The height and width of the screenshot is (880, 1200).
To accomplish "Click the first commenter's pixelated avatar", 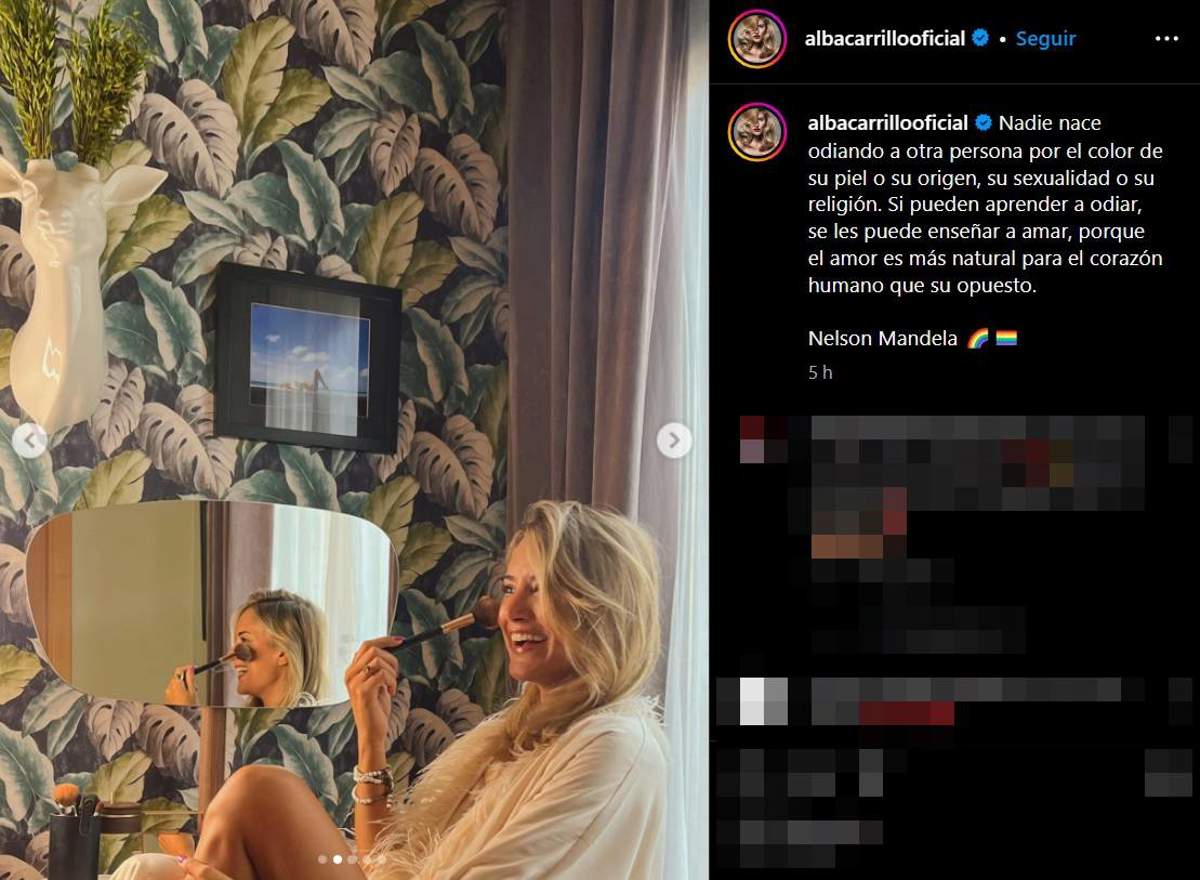I will (x=752, y=440).
